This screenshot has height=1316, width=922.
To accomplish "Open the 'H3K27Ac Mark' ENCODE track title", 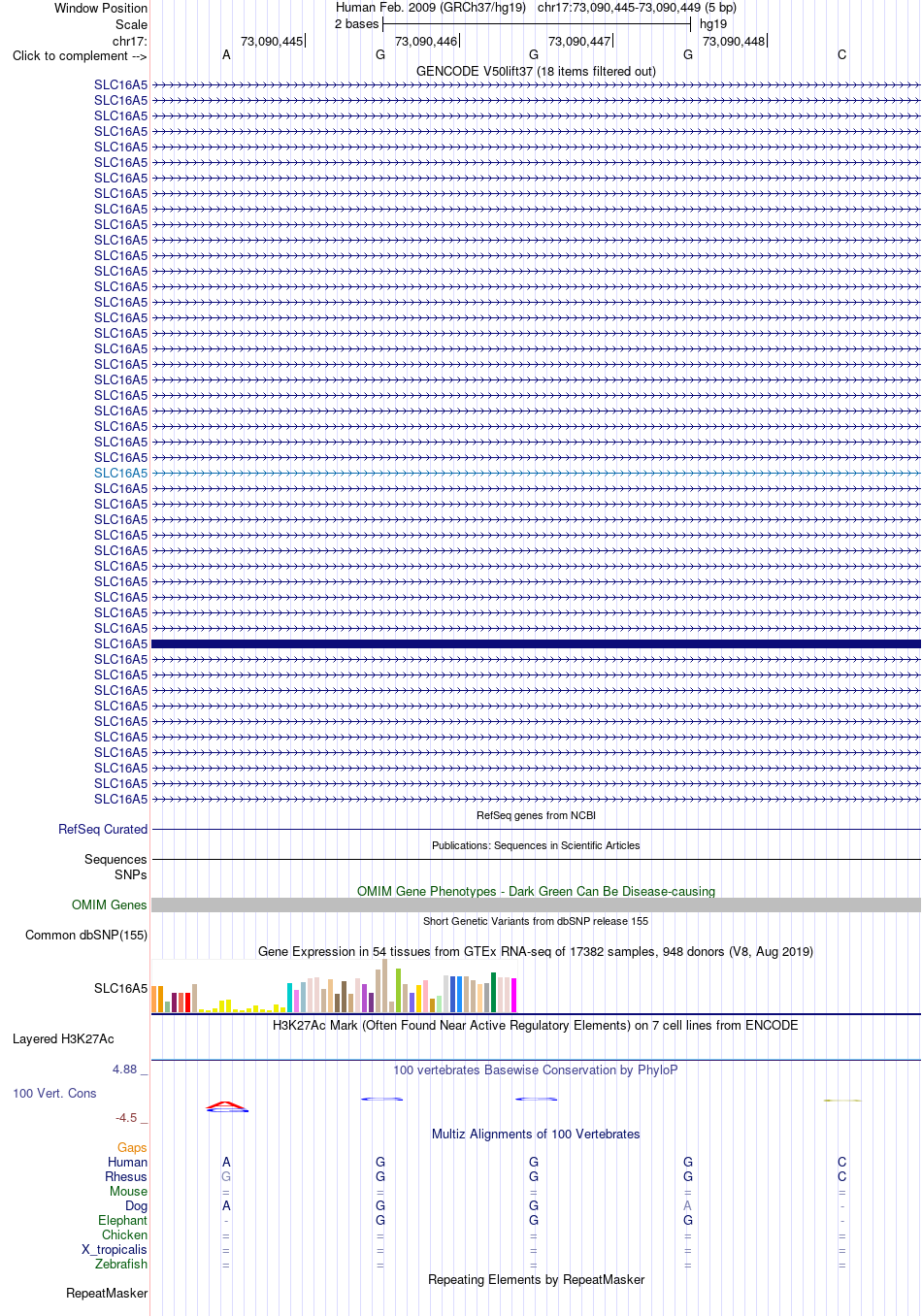I will [536, 1025].
